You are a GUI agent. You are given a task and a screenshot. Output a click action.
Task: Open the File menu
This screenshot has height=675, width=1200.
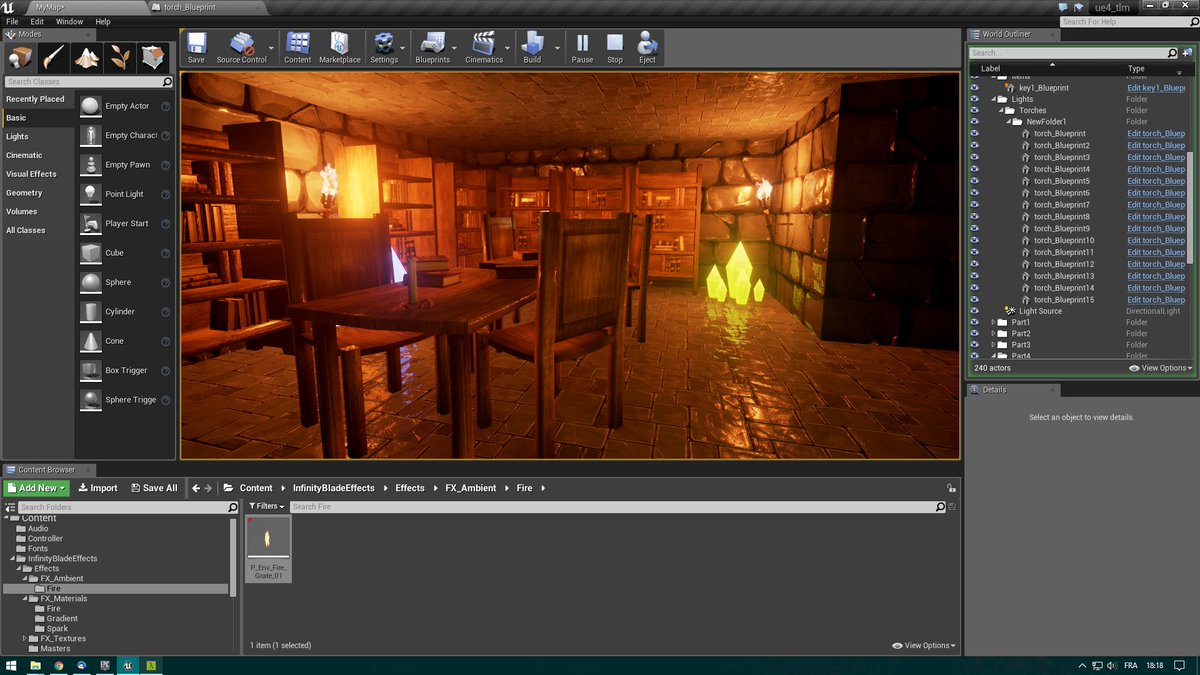point(12,21)
